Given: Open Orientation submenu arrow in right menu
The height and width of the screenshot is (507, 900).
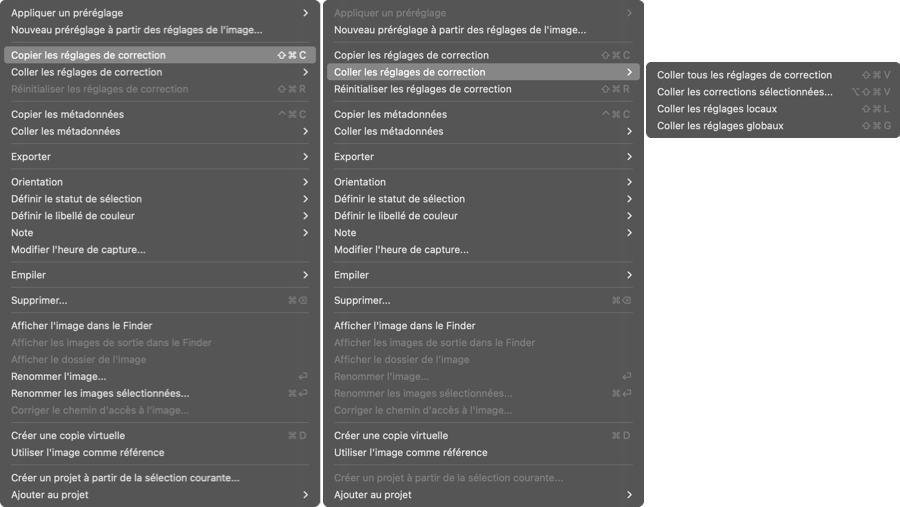Looking at the screenshot, I should (629, 182).
